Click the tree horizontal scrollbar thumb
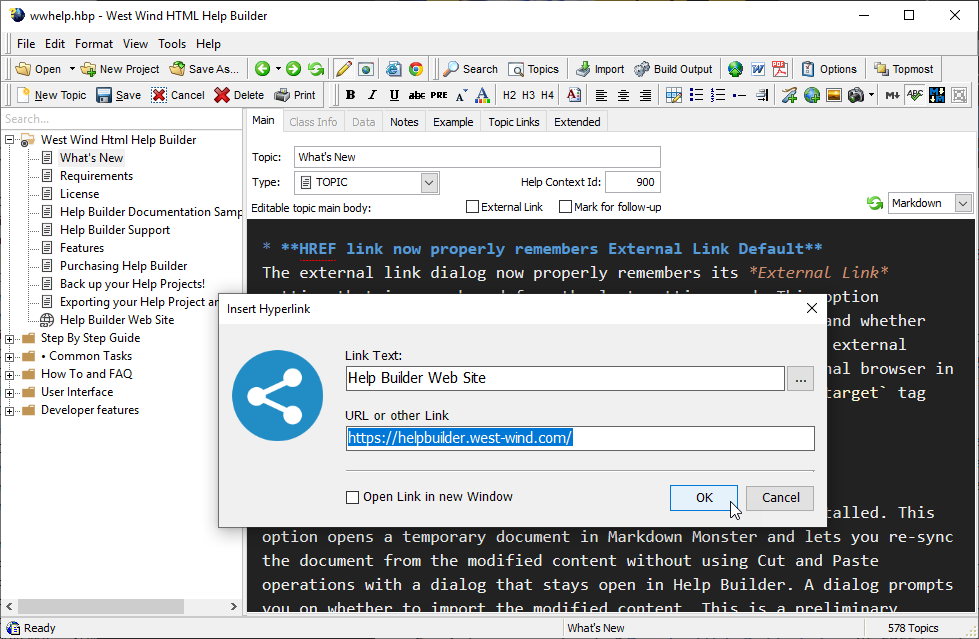Screen dimensions: 979x639 (x=101, y=606)
